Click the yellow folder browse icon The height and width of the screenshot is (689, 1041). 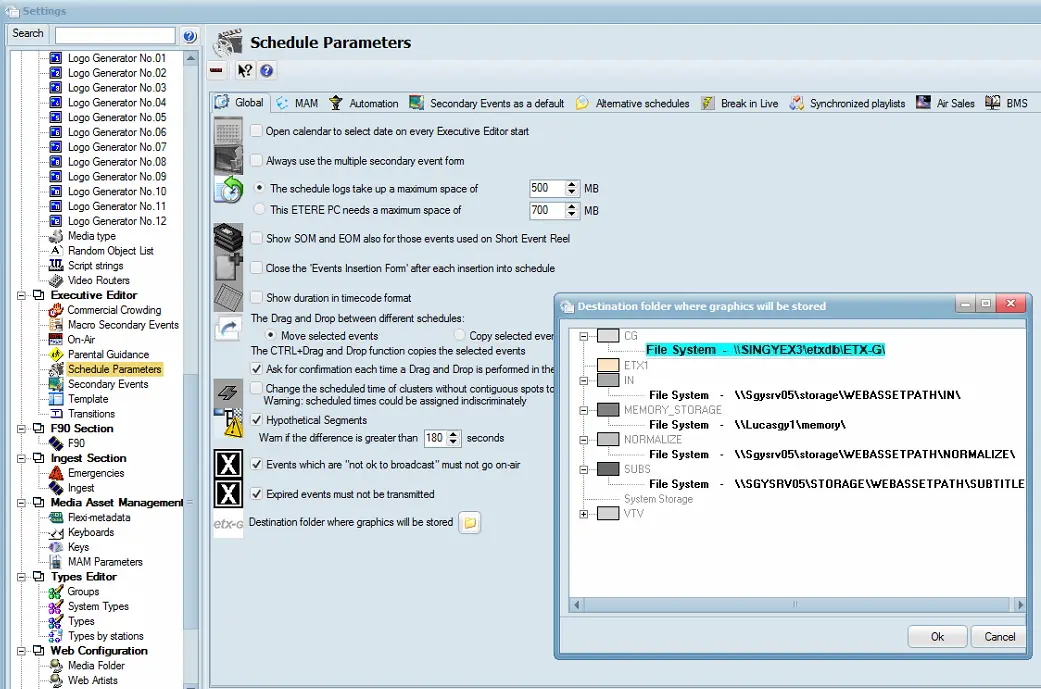(469, 523)
